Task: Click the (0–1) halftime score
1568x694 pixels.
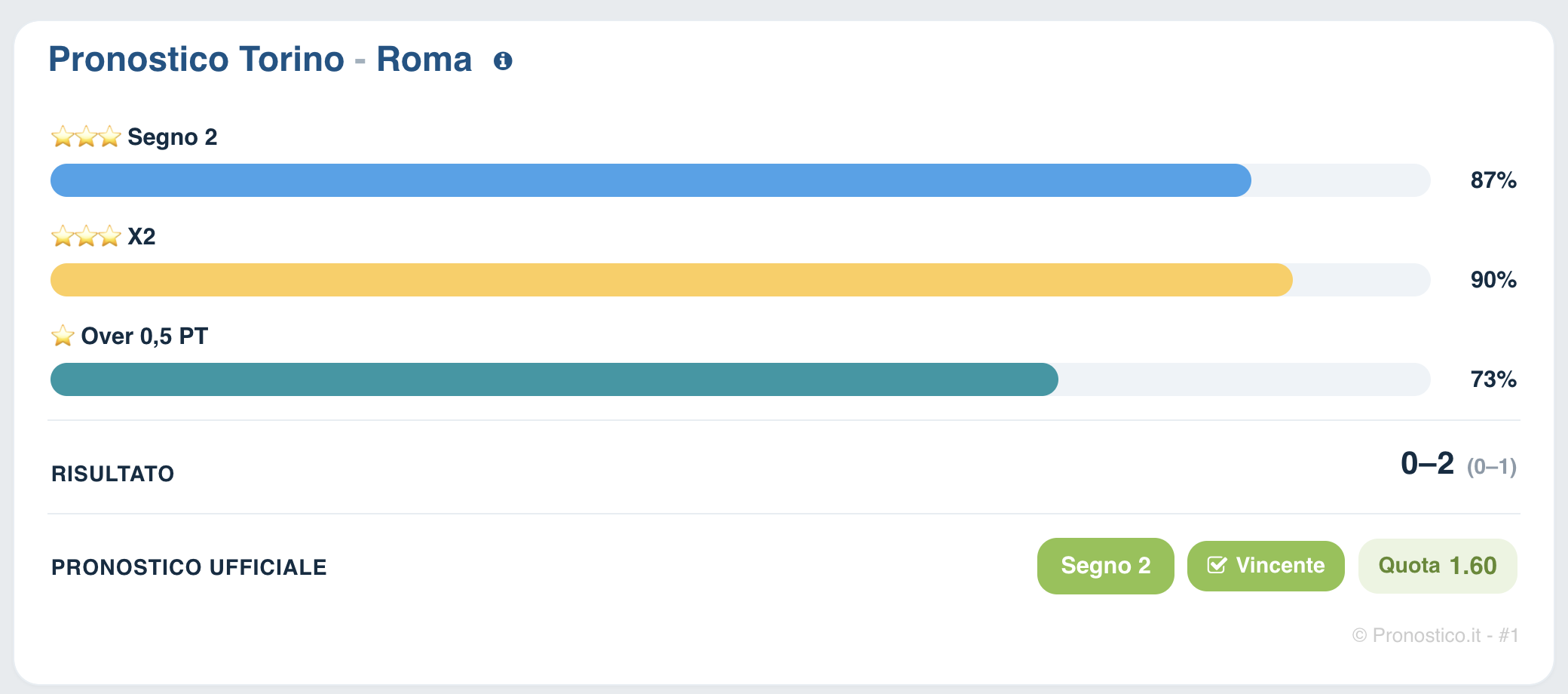Action: [x=1491, y=467]
